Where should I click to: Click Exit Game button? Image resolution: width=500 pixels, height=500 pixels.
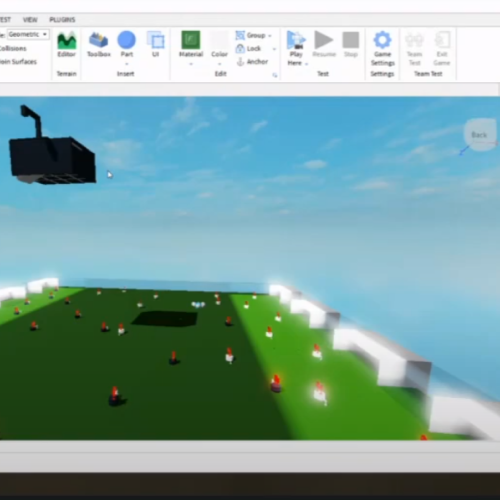click(442, 48)
